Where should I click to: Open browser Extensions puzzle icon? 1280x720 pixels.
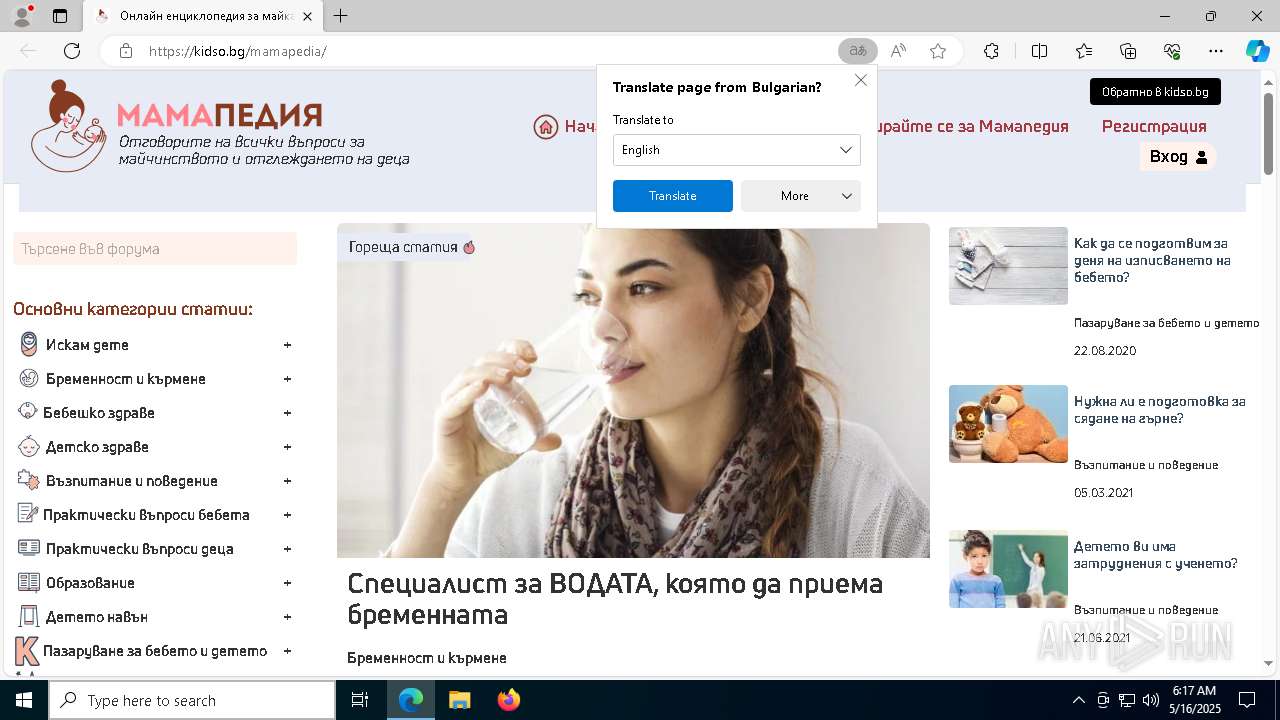pos(991,51)
